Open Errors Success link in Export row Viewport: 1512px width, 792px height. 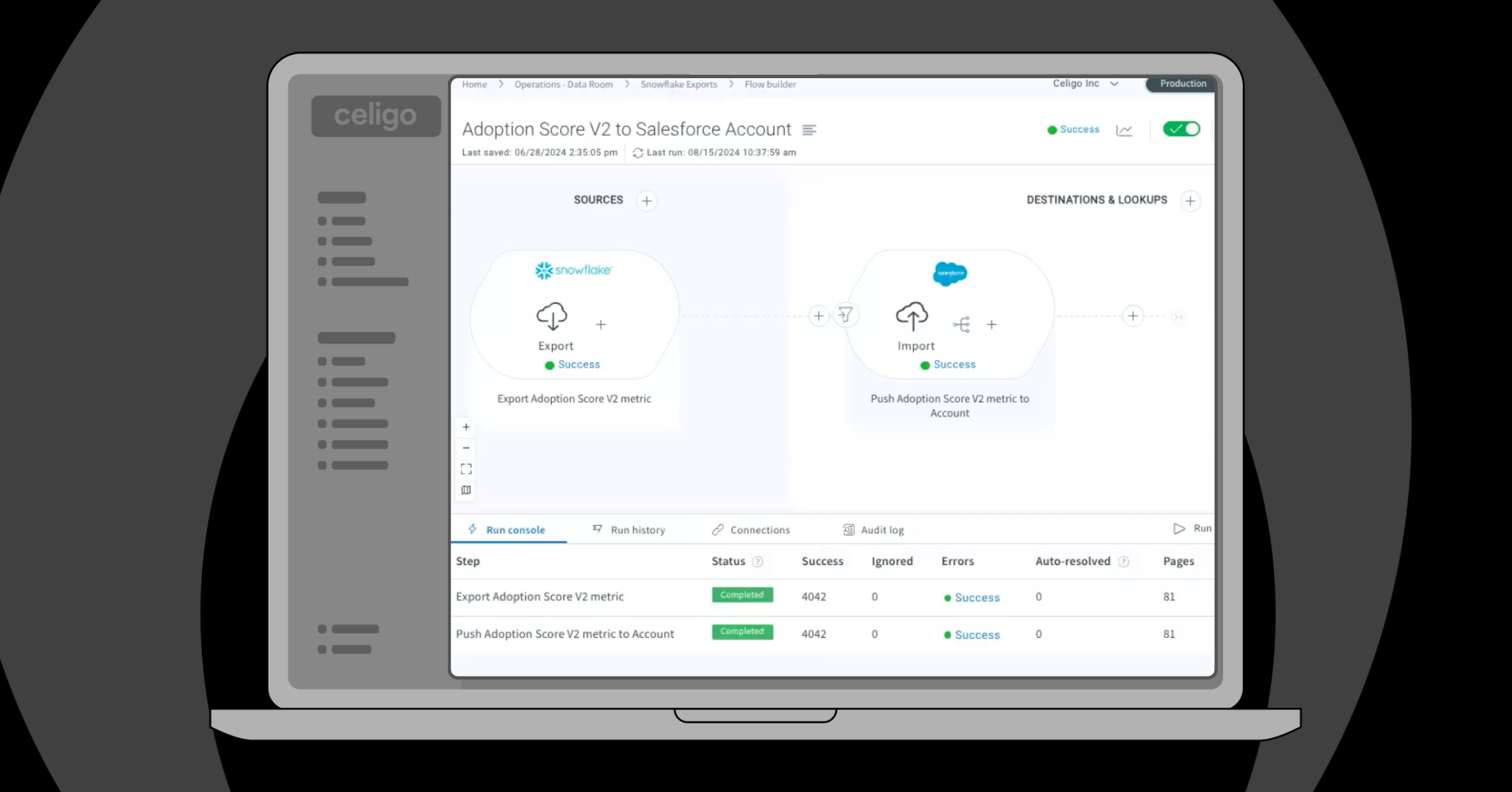(x=972, y=598)
